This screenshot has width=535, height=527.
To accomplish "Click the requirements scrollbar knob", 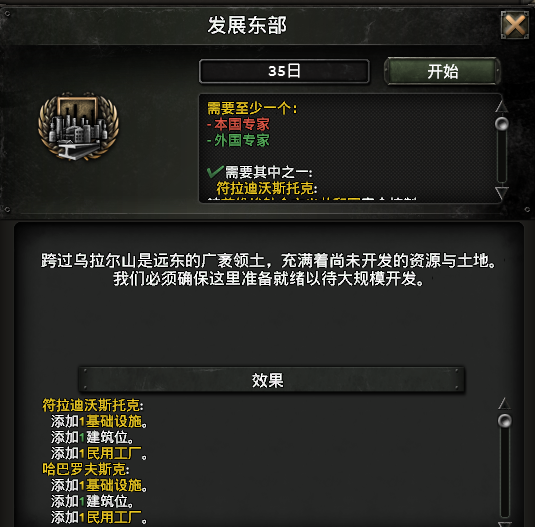I will click(502, 123).
